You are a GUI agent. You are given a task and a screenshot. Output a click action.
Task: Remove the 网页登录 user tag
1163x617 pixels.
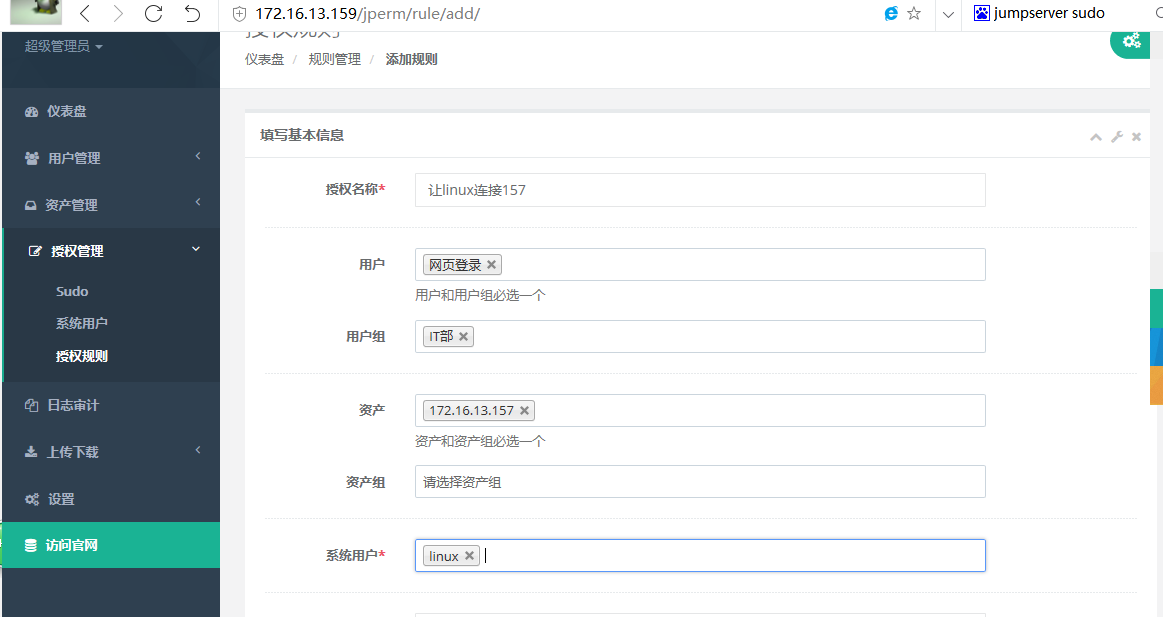coord(492,265)
